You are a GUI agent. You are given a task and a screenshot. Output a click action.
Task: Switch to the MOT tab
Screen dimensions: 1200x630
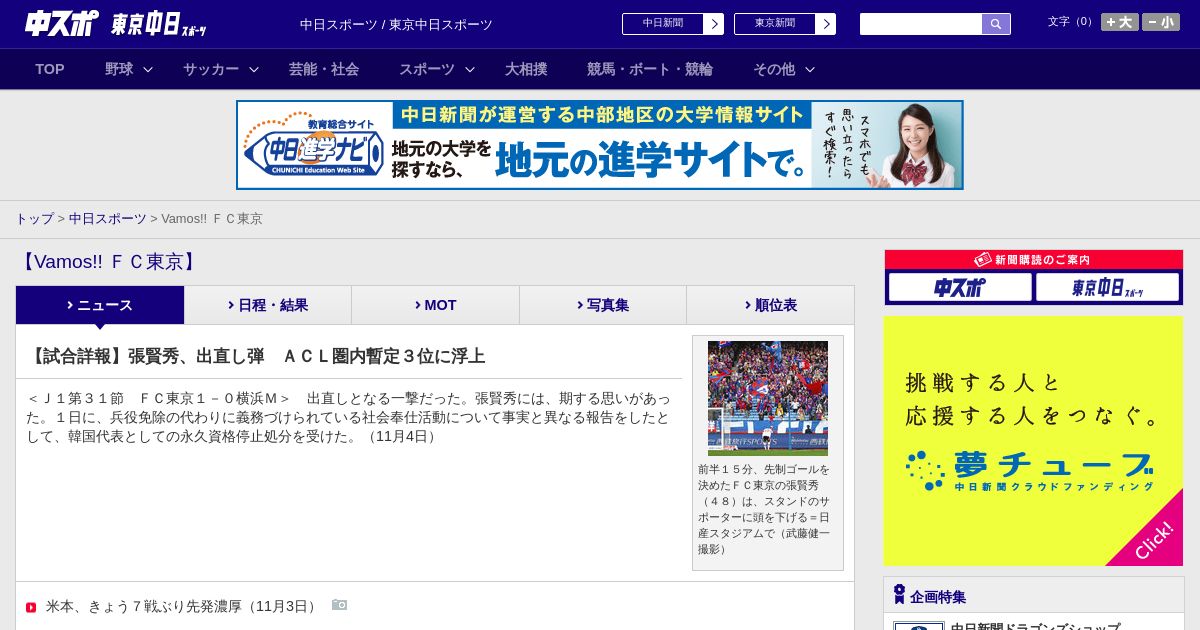click(x=435, y=305)
